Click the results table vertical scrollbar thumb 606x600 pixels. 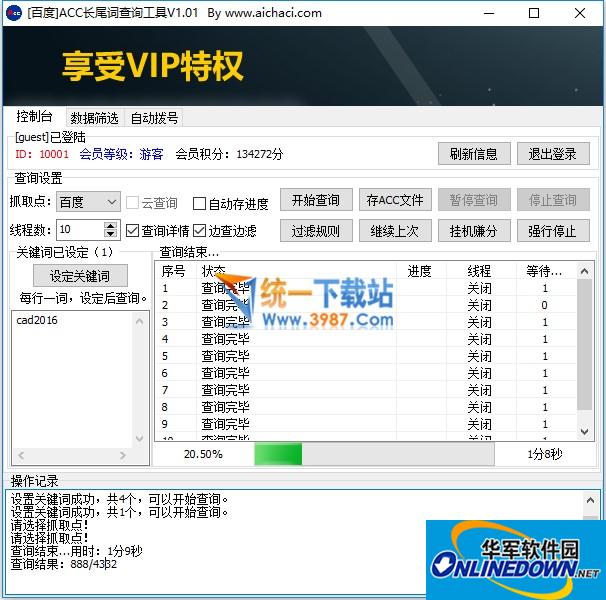tap(585, 344)
